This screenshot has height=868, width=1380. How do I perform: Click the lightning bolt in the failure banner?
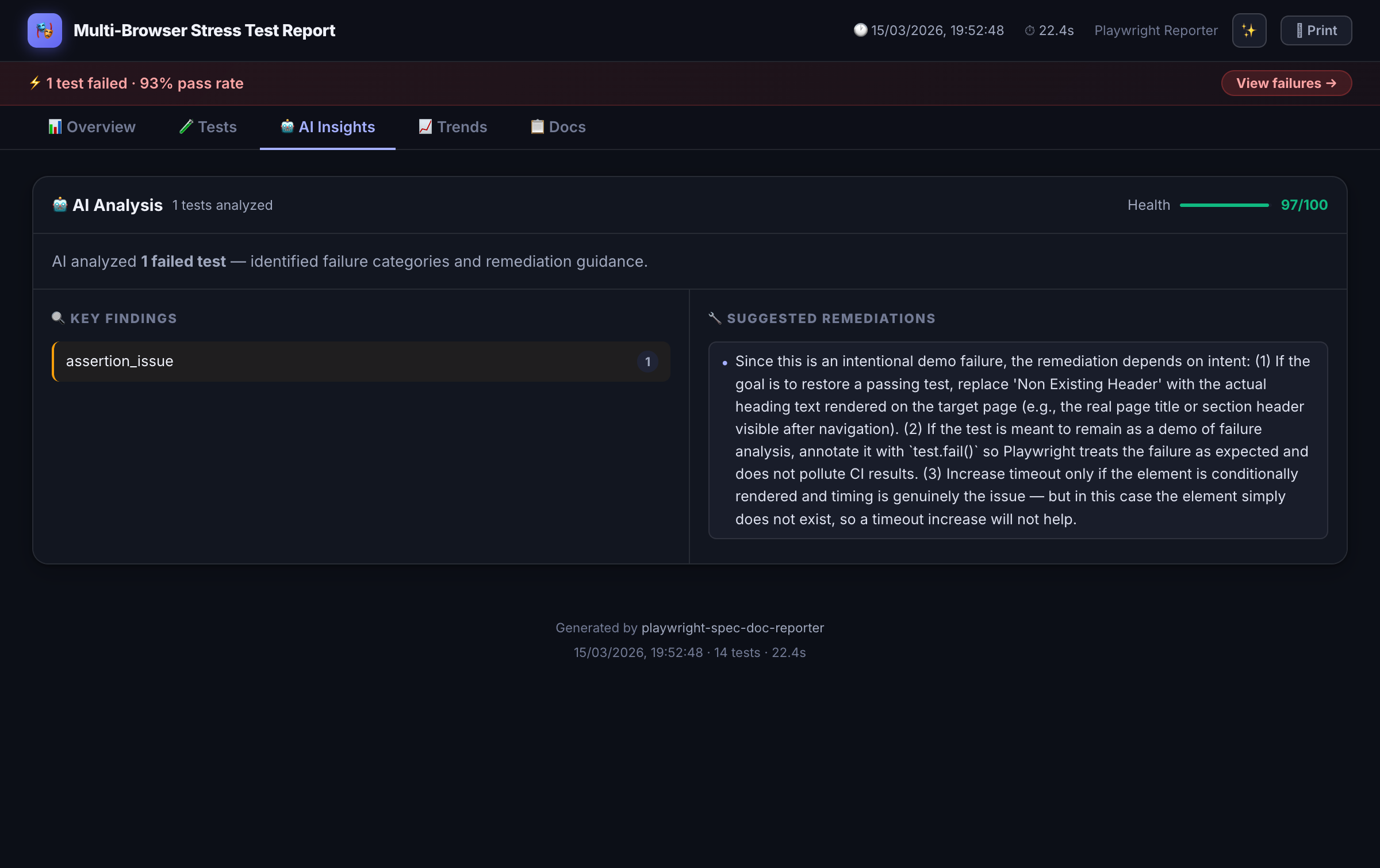[34, 83]
